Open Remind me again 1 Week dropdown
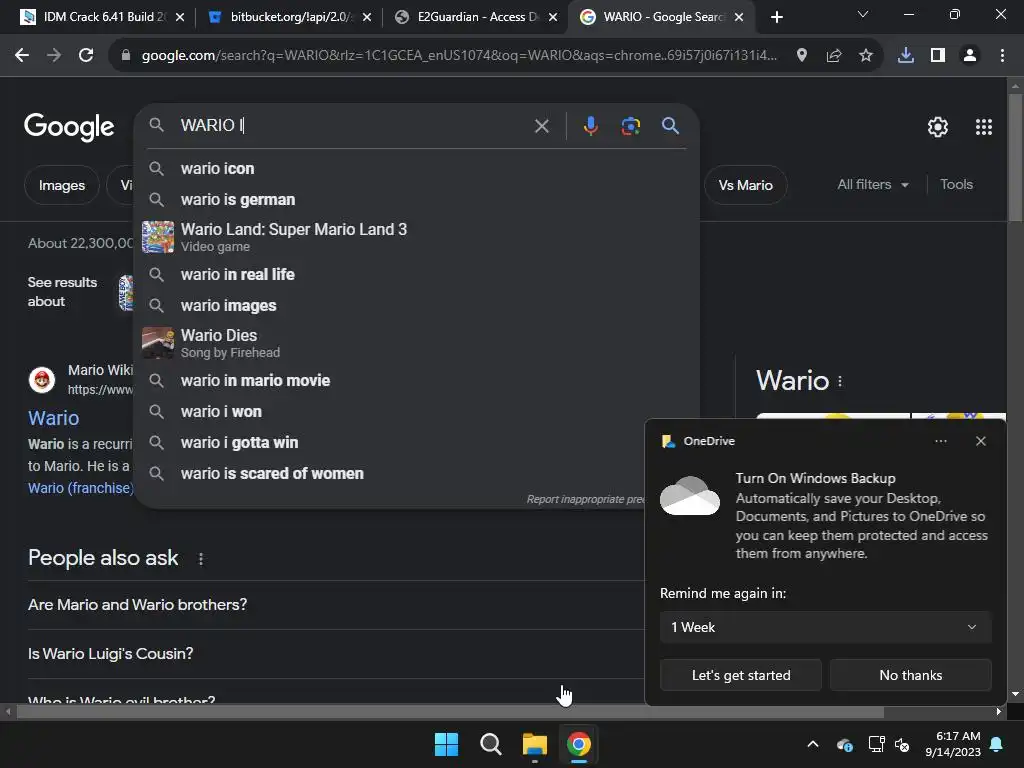This screenshot has width=1024, height=768. click(825, 628)
